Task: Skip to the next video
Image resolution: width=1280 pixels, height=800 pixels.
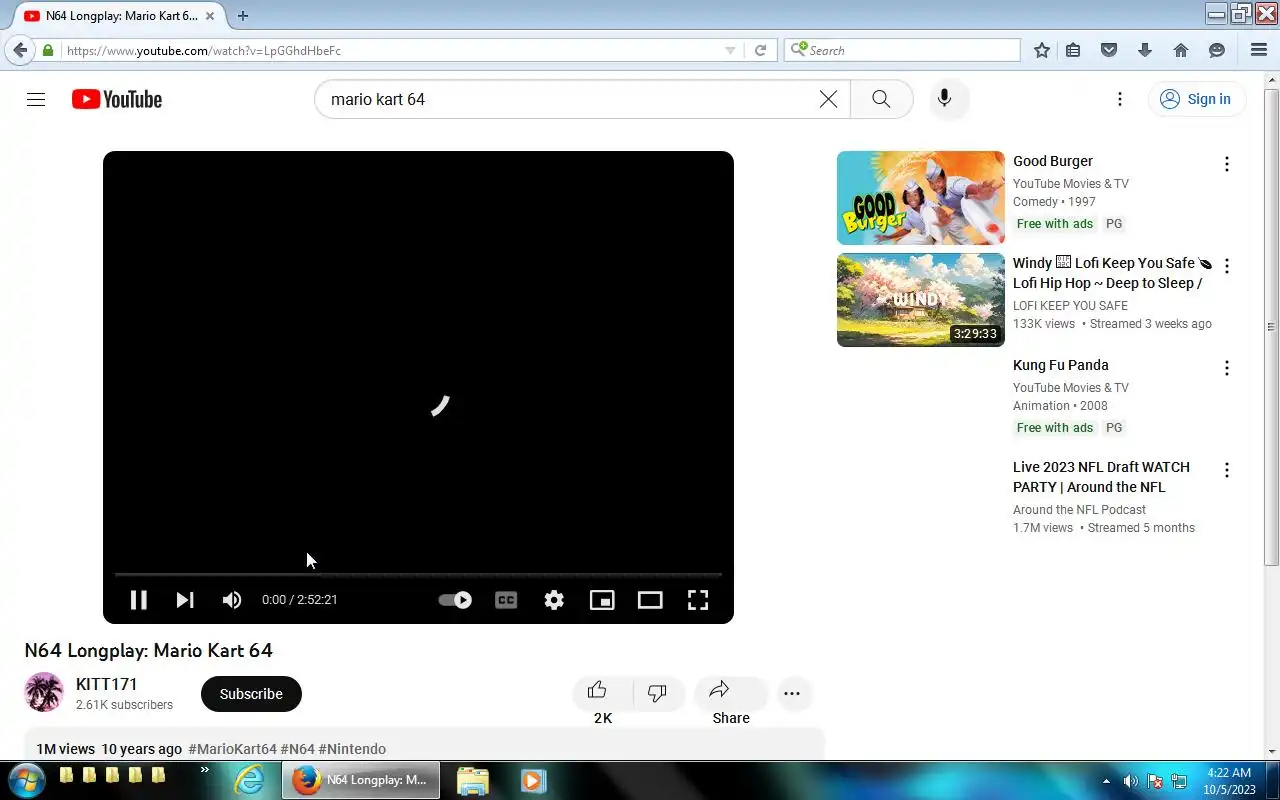Action: (184, 600)
